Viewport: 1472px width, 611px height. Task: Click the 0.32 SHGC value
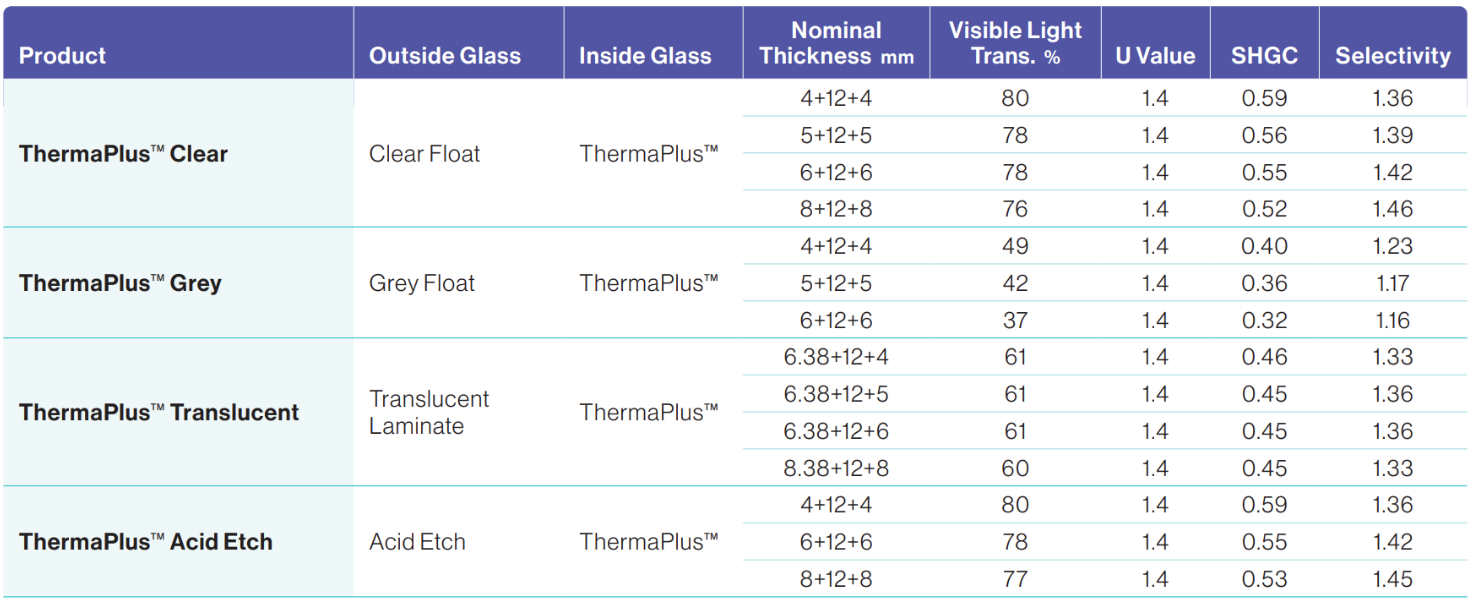tap(1264, 320)
